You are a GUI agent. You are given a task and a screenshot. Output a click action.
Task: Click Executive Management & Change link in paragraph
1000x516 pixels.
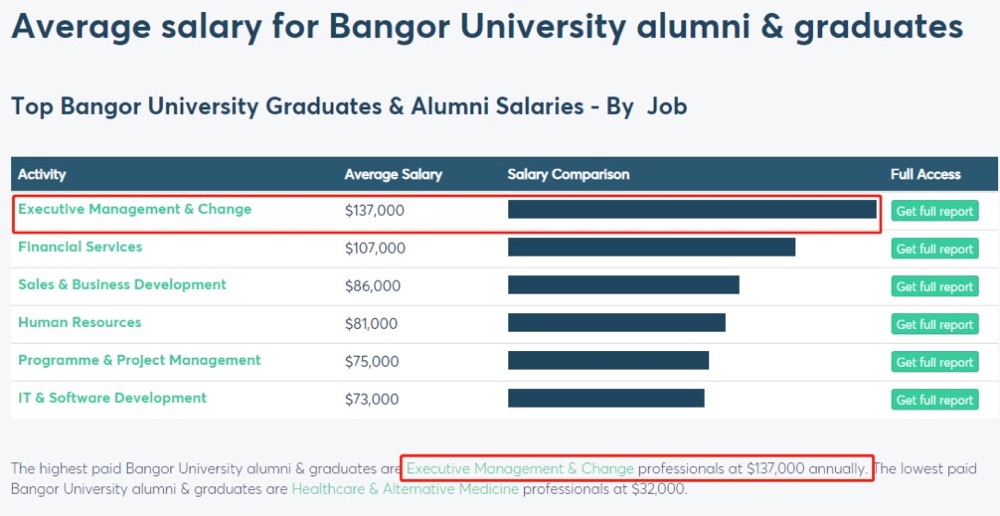(x=520, y=468)
